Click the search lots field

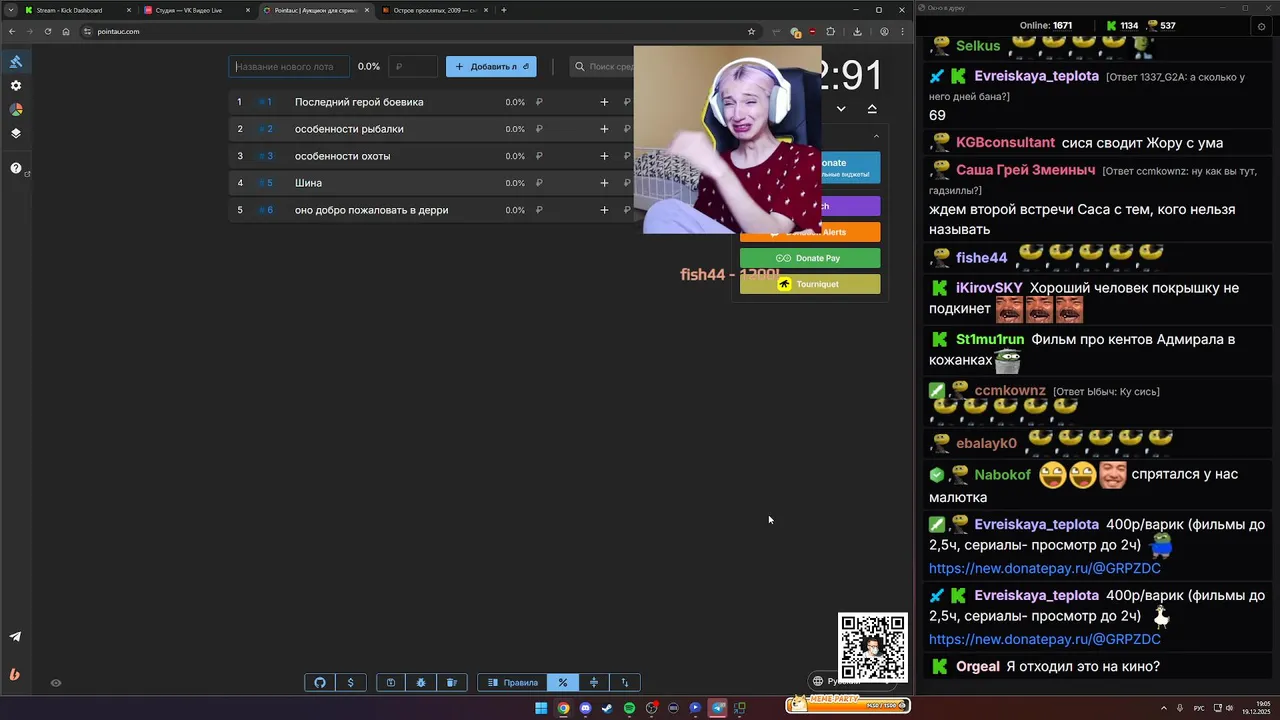(602, 66)
